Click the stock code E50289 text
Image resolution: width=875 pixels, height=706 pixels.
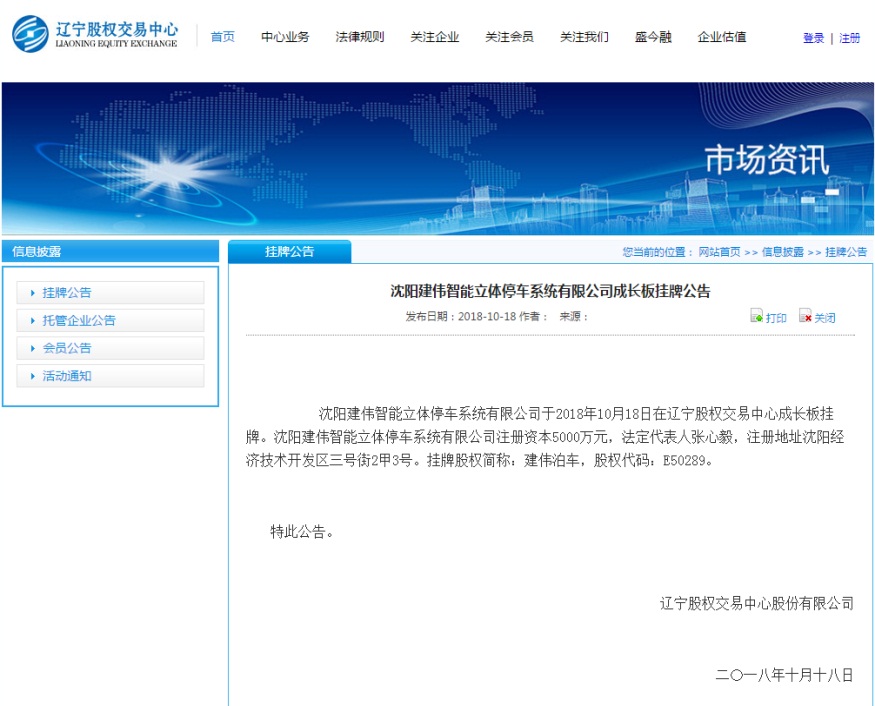pos(684,460)
